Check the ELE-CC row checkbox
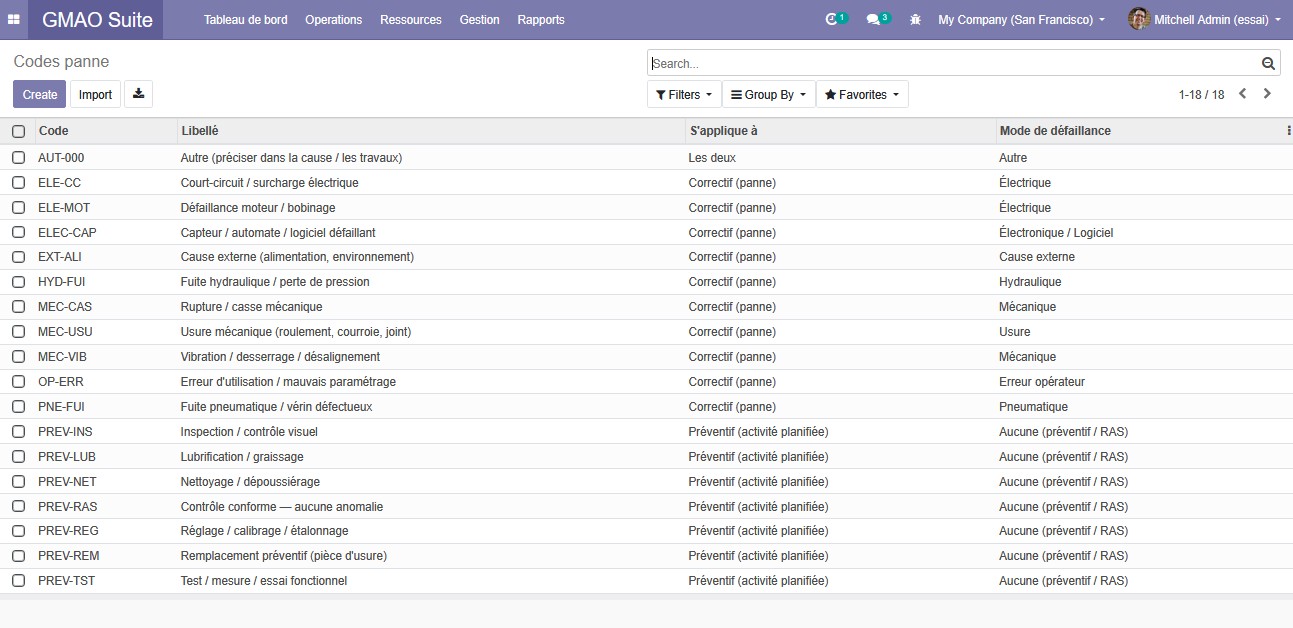This screenshot has height=628, width=1293. [x=18, y=183]
